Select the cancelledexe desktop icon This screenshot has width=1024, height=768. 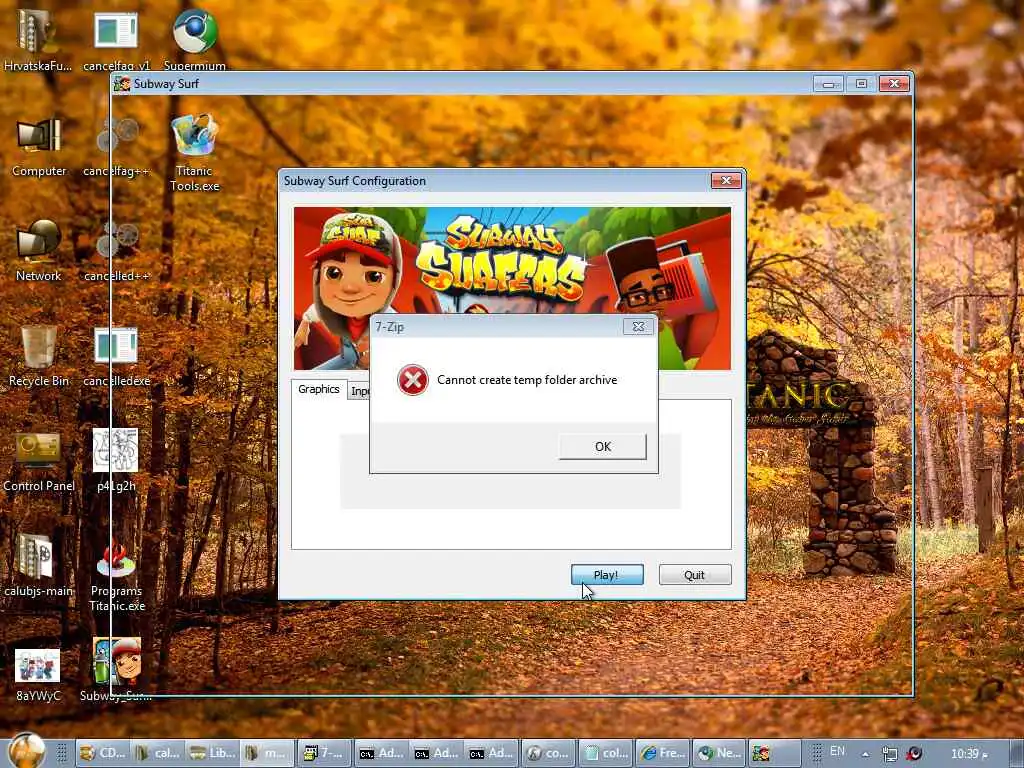tap(116, 356)
